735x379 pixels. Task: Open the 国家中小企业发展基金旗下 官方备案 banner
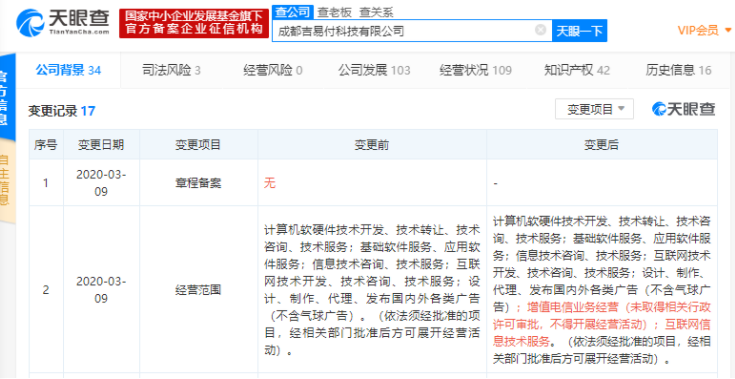pos(194,23)
